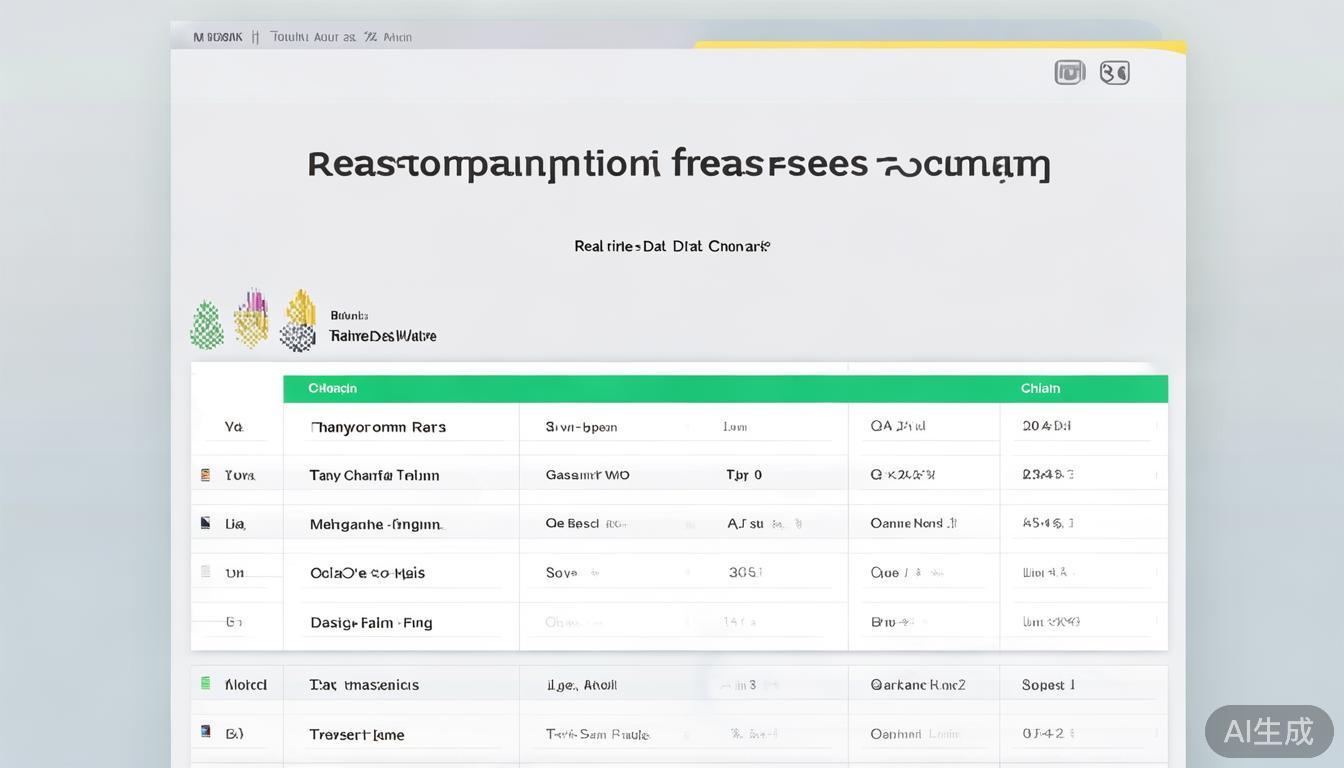Image resolution: width=1344 pixels, height=768 pixels.
Task: Click the 'Real time Dat Chonark' link
Action: pyautogui.click(x=670, y=244)
